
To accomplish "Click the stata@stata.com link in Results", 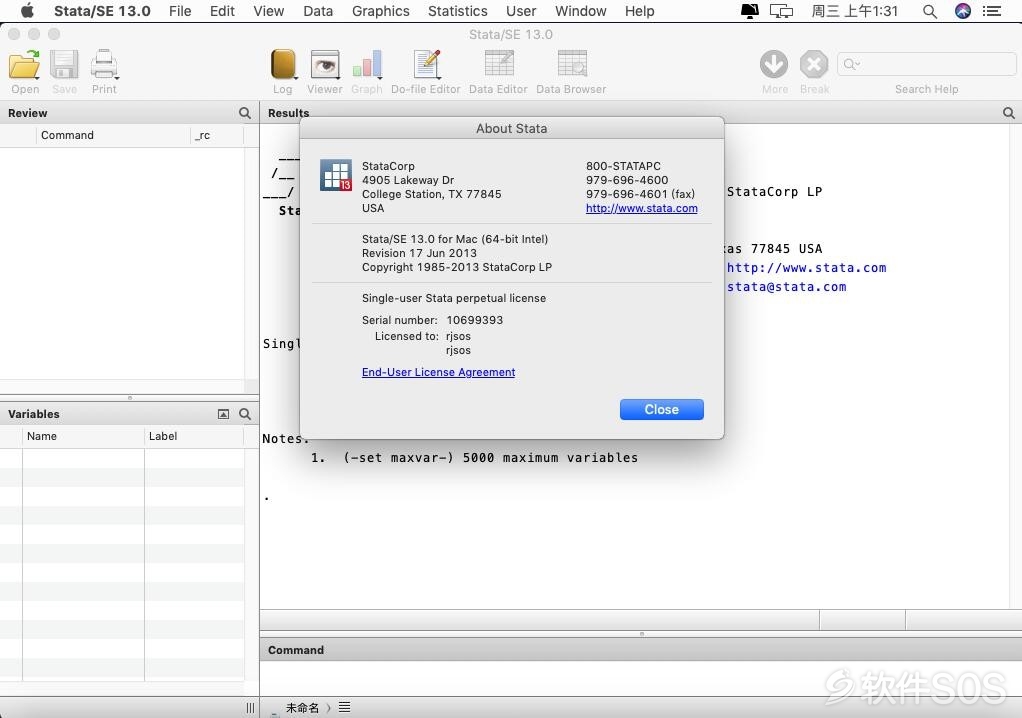I will click(787, 287).
